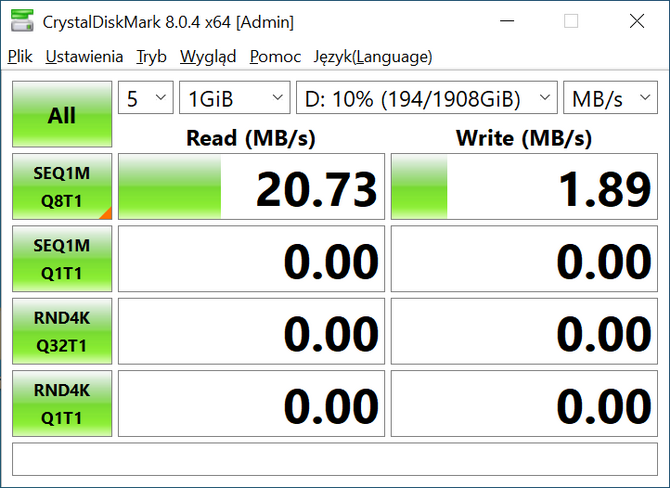Start the RND4K Q1T1 test

(62, 403)
